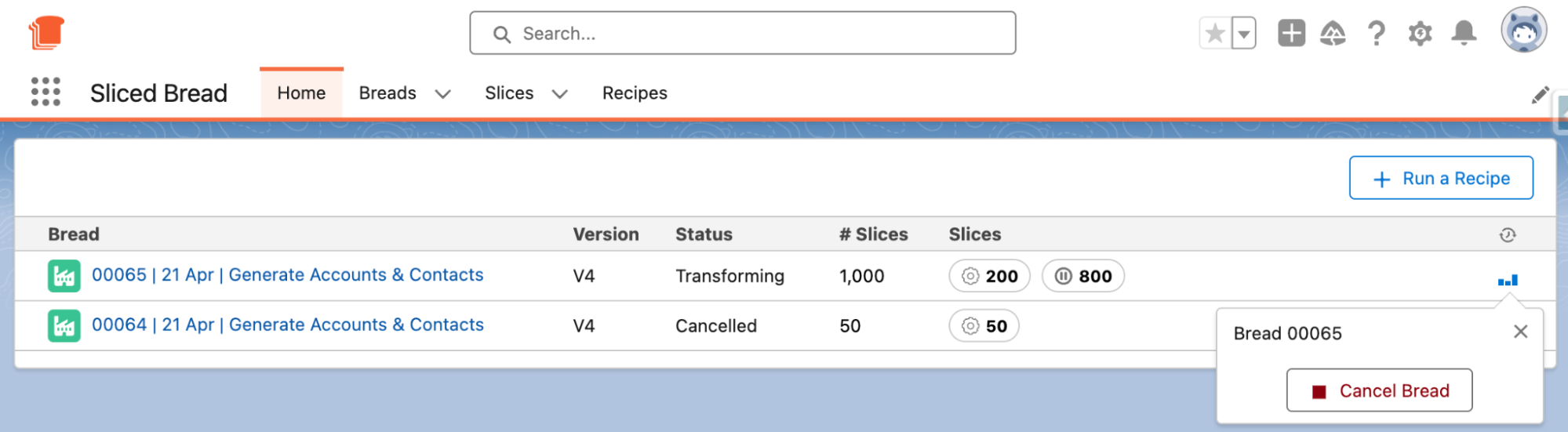Open the App Launcher grid icon
The image size is (1568, 432).
point(45,93)
